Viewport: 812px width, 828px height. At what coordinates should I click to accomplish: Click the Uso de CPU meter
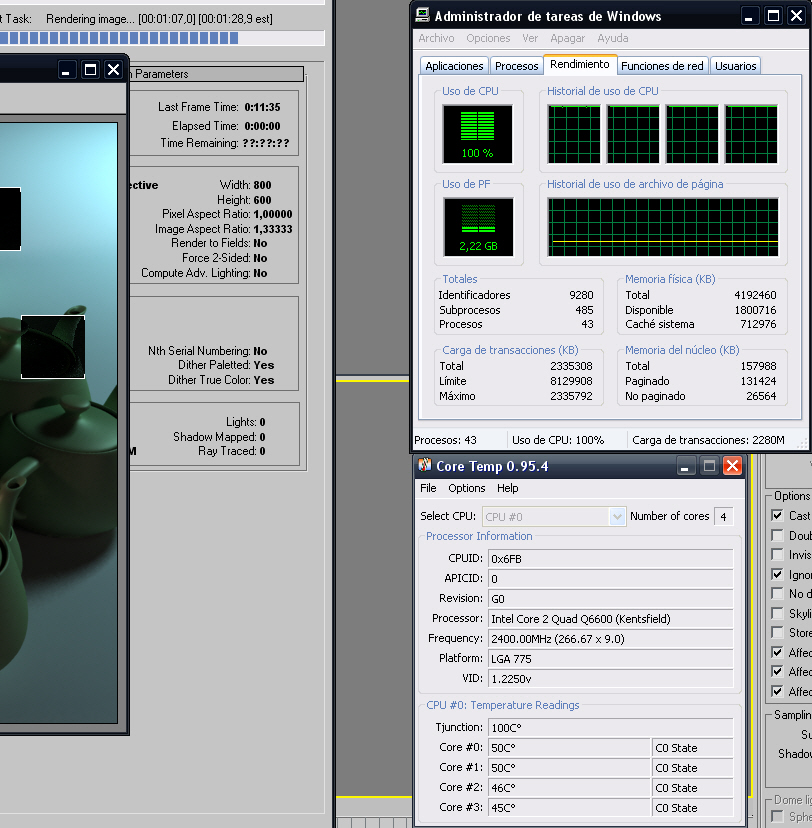point(477,134)
